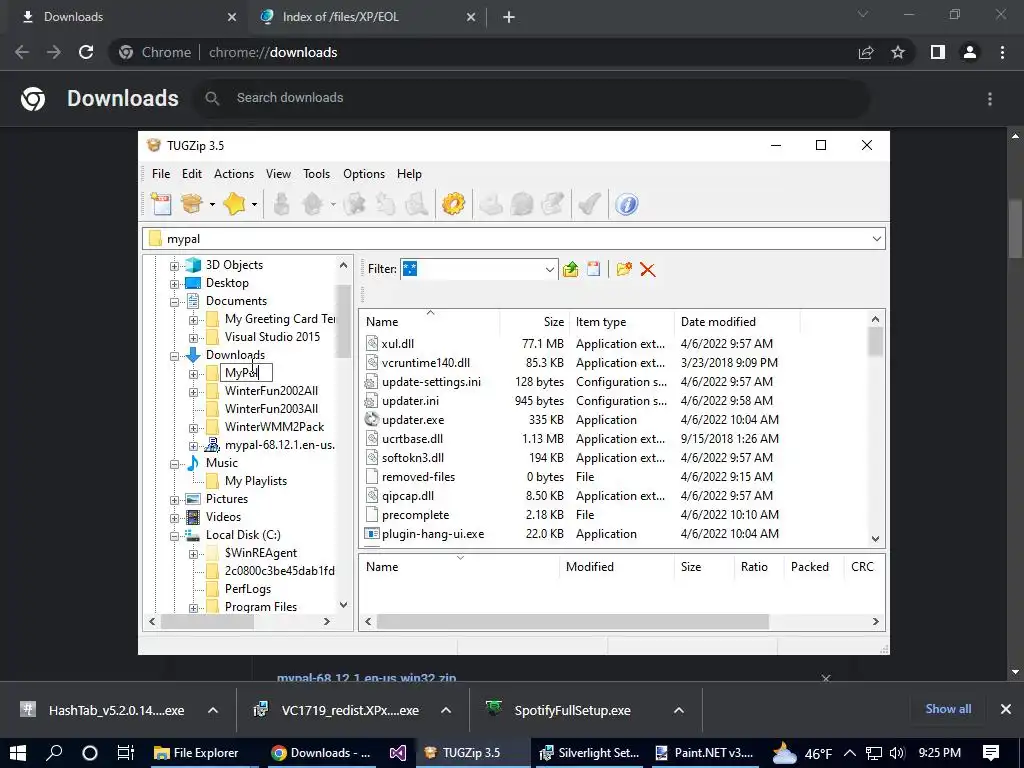The image size is (1024, 768).
Task: Click the Chrome share page icon
Action: [x=865, y=52]
